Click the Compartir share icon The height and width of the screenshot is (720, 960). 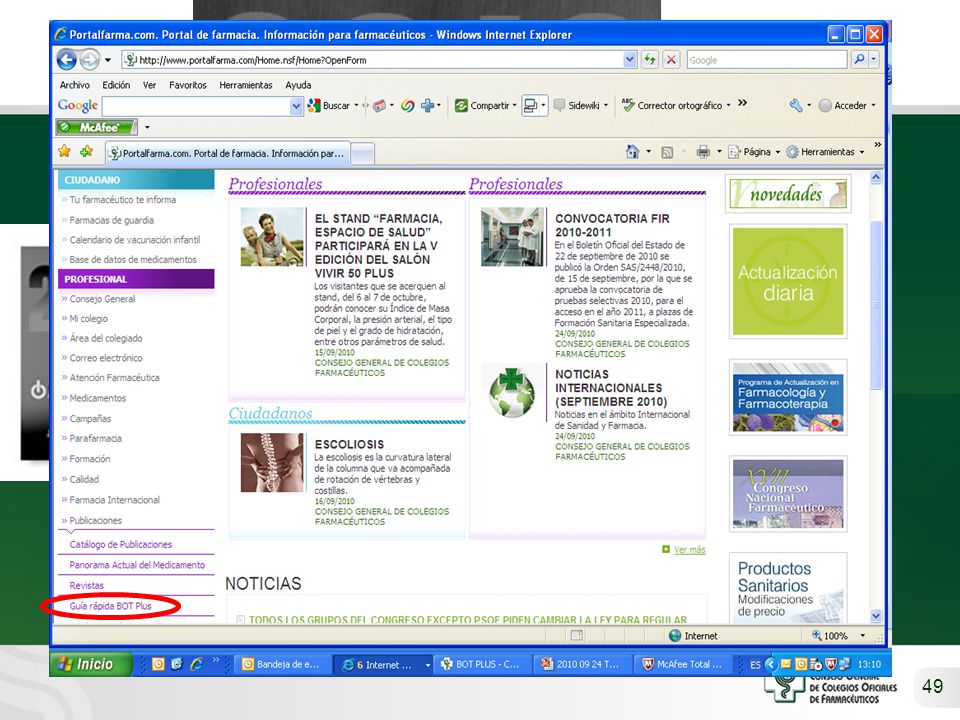tap(461, 105)
